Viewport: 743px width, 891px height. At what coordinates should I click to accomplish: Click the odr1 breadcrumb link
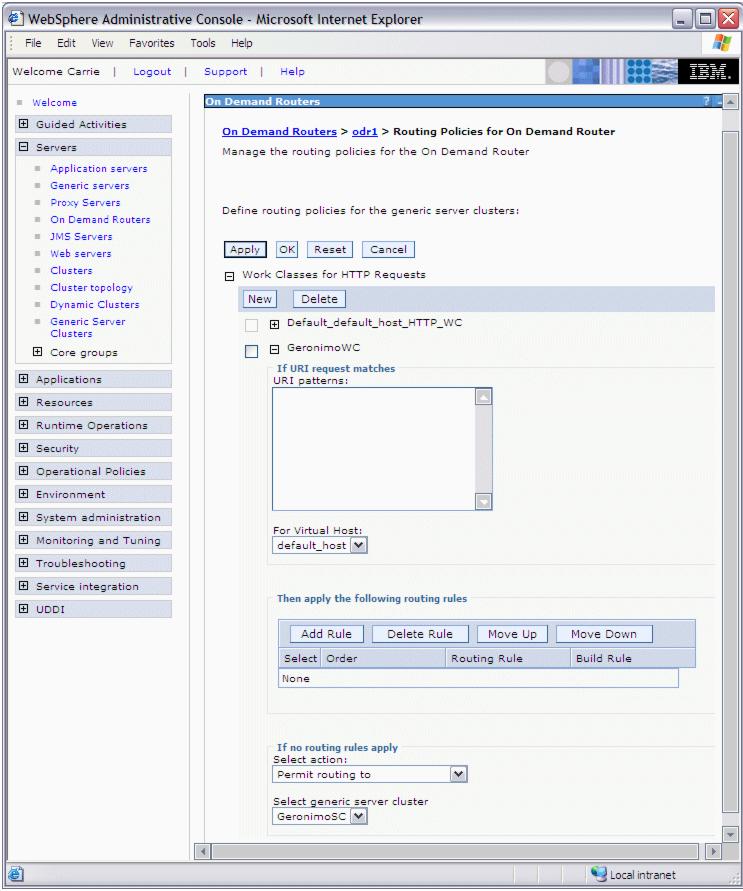coord(365,131)
